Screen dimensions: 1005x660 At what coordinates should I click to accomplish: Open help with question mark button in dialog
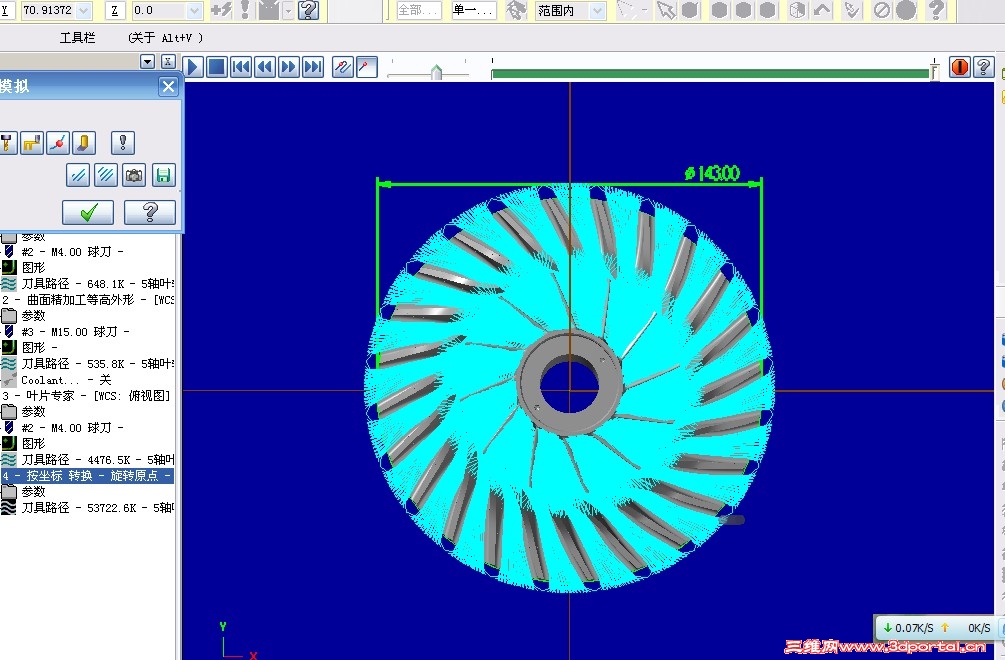point(150,212)
